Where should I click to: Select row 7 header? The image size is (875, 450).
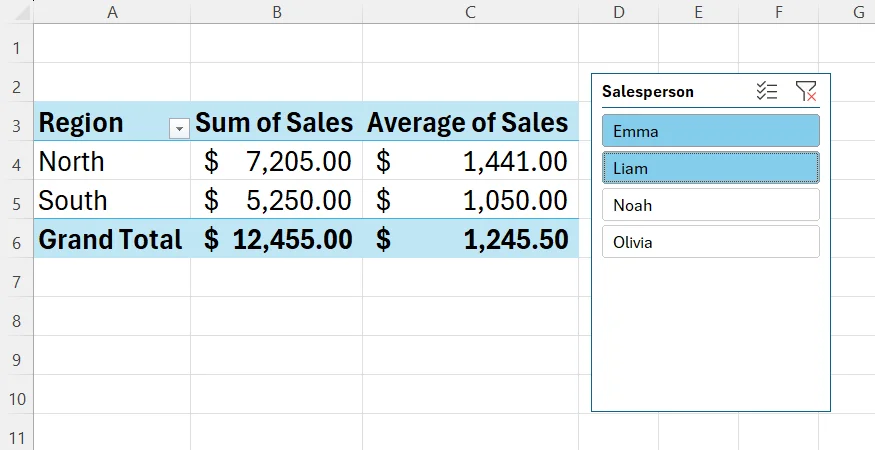click(17, 277)
